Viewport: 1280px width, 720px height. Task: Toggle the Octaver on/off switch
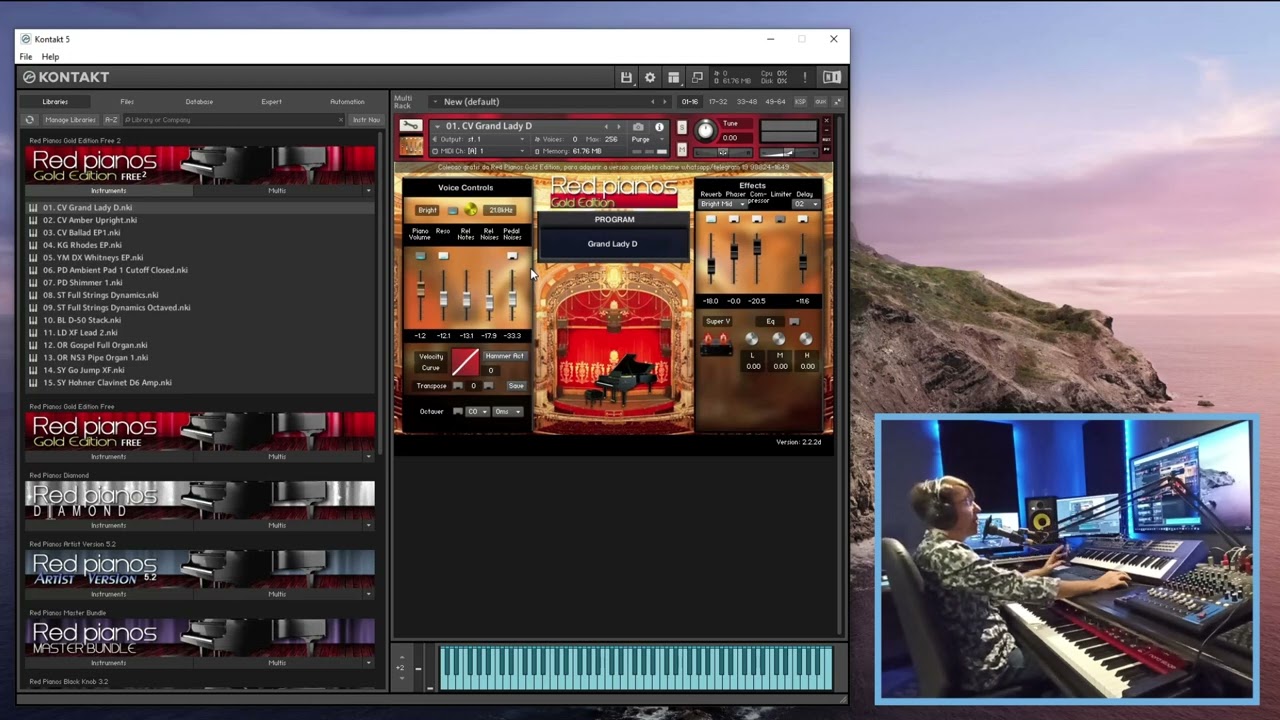[458, 411]
